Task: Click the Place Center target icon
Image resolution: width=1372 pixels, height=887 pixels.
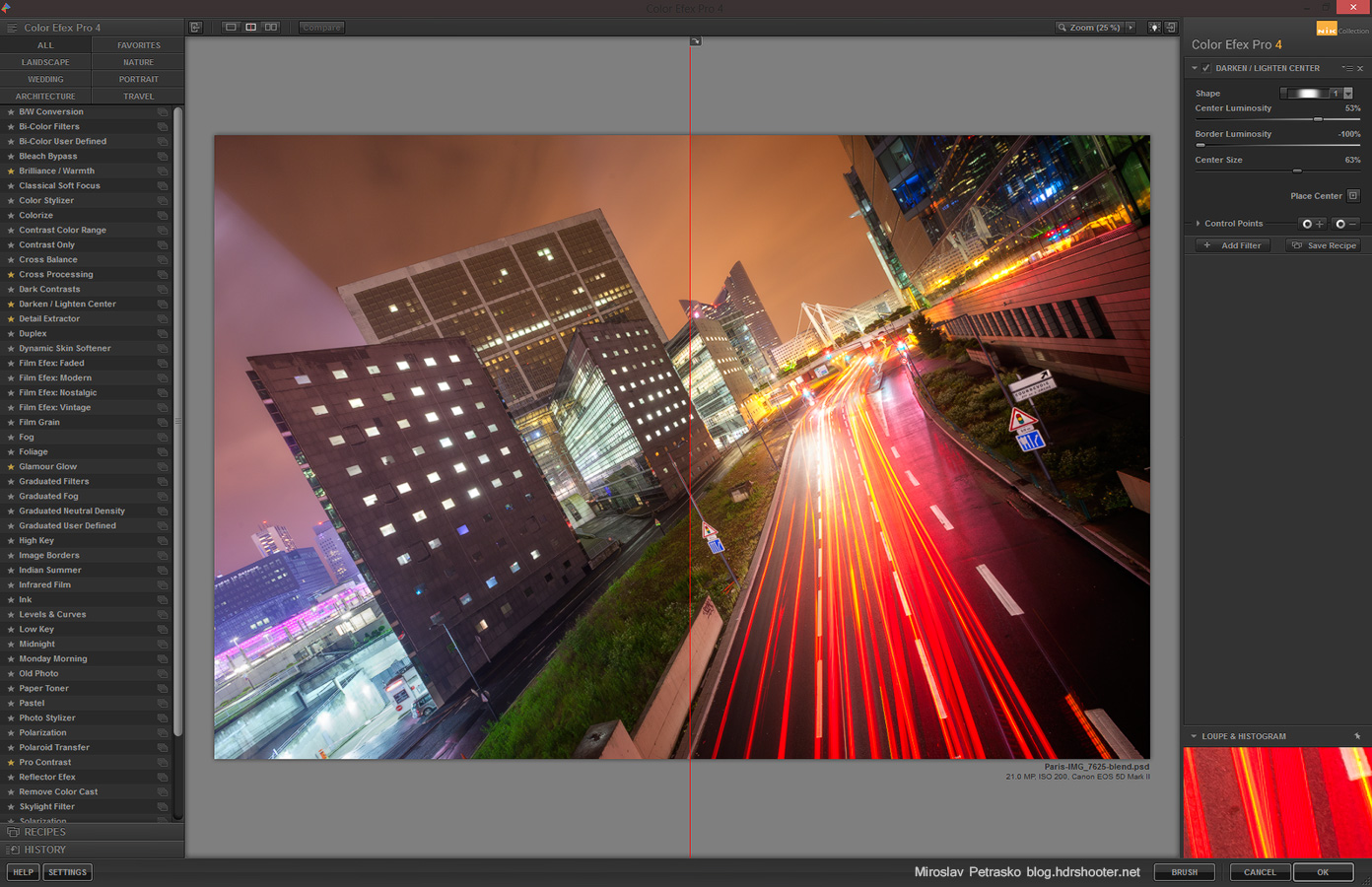Action: tap(1353, 195)
